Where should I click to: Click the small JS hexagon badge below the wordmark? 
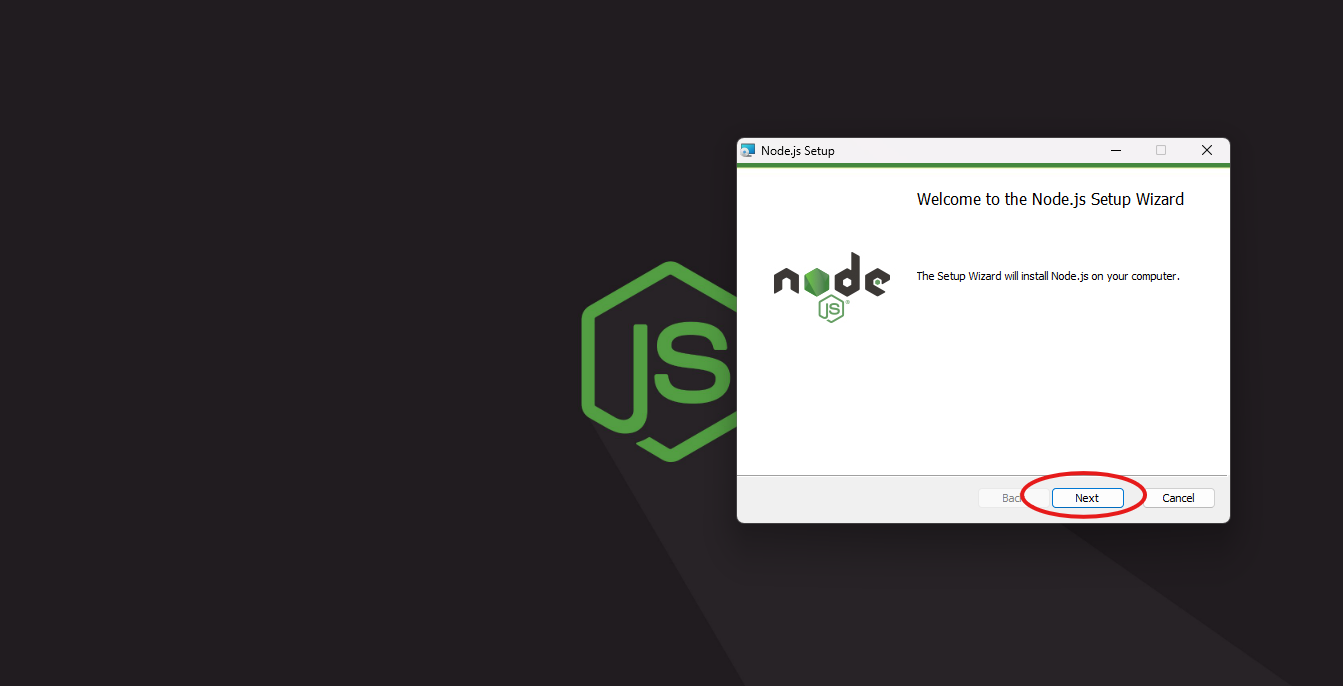click(x=831, y=309)
